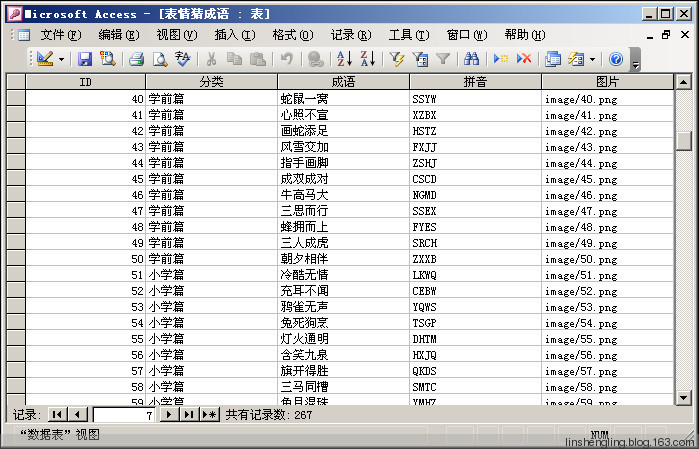This screenshot has width=699, height=449.
Task: Click the Print icon
Action: (136, 59)
